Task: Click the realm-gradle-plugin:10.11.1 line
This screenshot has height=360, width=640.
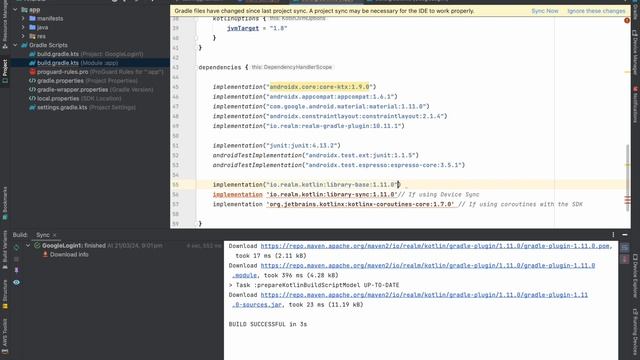Action: pyautogui.click(x=309, y=126)
